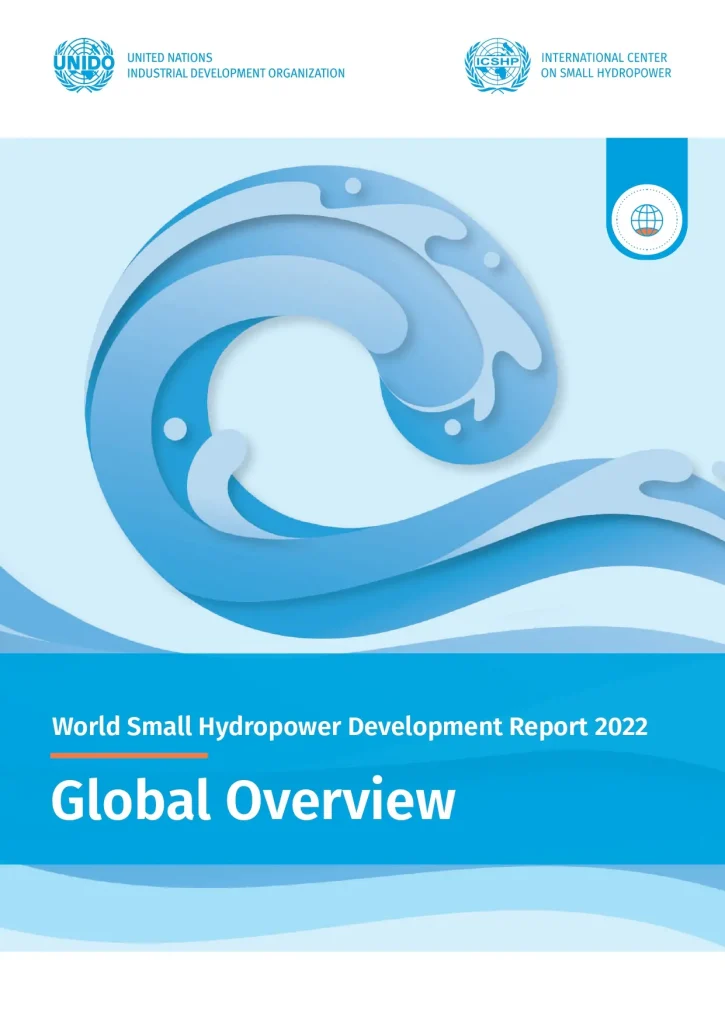The height and width of the screenshot is (1024, 725).
Task: Click the World Small Hydropower Development Report title
Action: [x=349, y=726]
